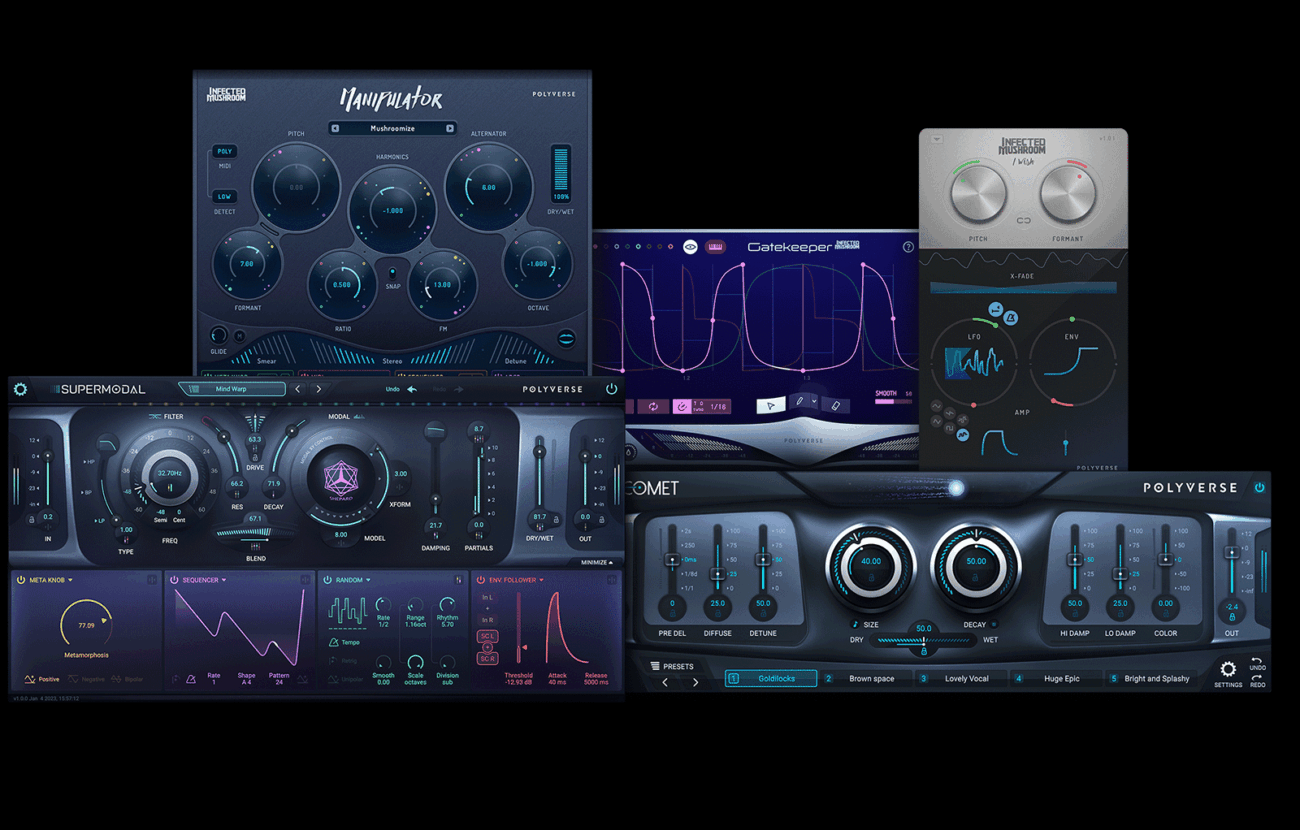This screenshot has width=1300, height=830.
Task: Toggle Env Follower modulator power
Action: coord(481,580)
